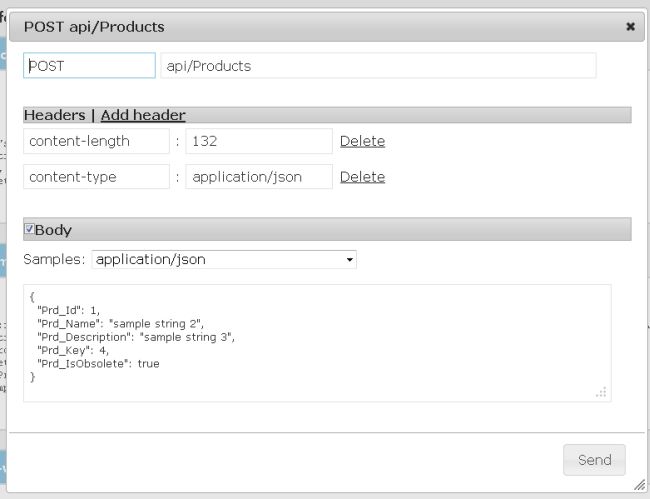Click inside the JSON body text area
Screen dimensions: 650x499
point(317,343)
